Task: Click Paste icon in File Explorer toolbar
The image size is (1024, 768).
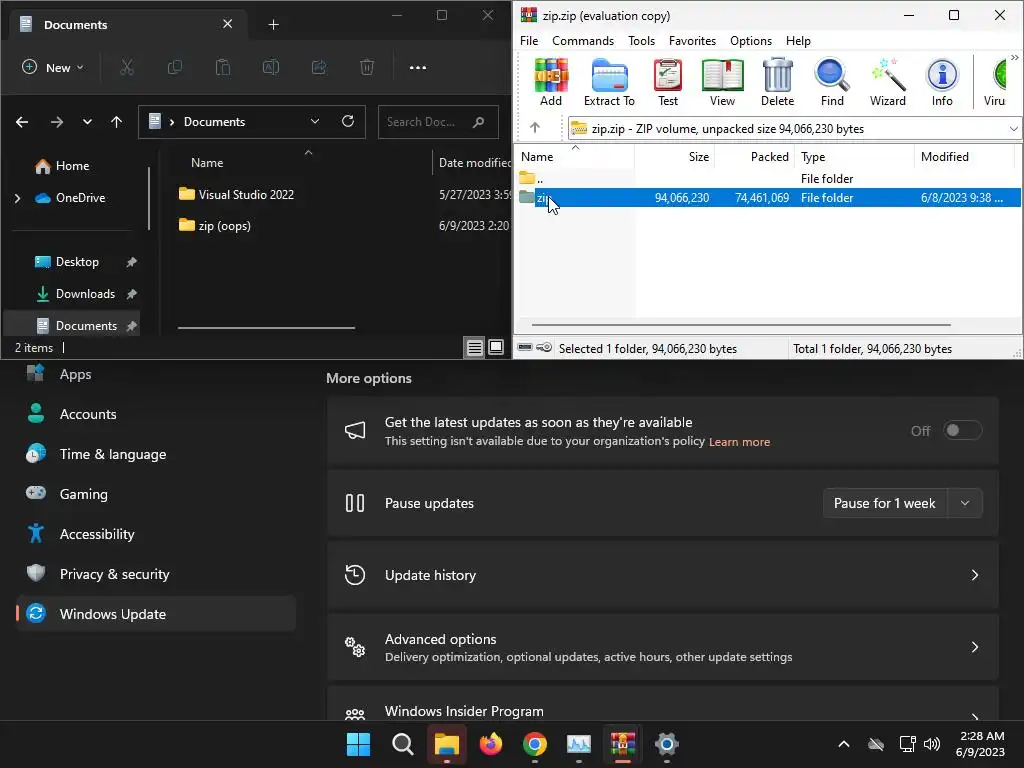Action: [223, 67]
